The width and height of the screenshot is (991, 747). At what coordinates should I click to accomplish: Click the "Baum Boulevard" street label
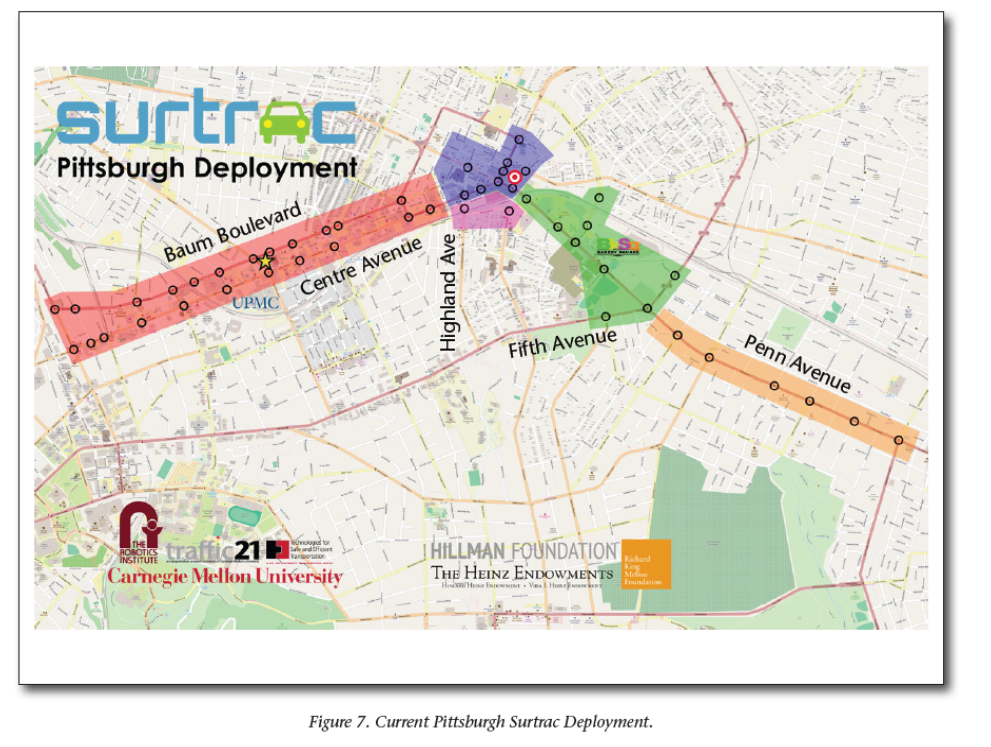pos(233,232)
